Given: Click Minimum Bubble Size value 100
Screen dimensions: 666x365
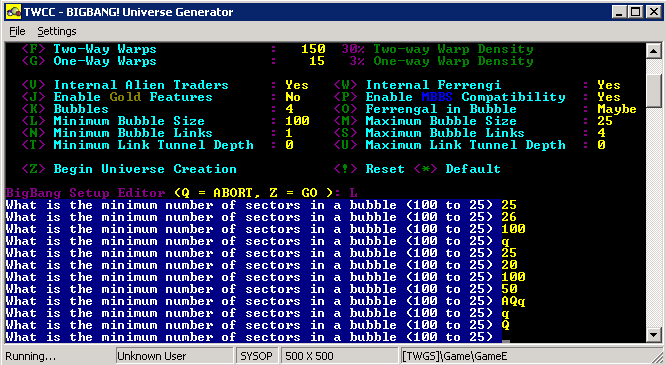Looking at the screenshot, I should click(x=297, y=121).
